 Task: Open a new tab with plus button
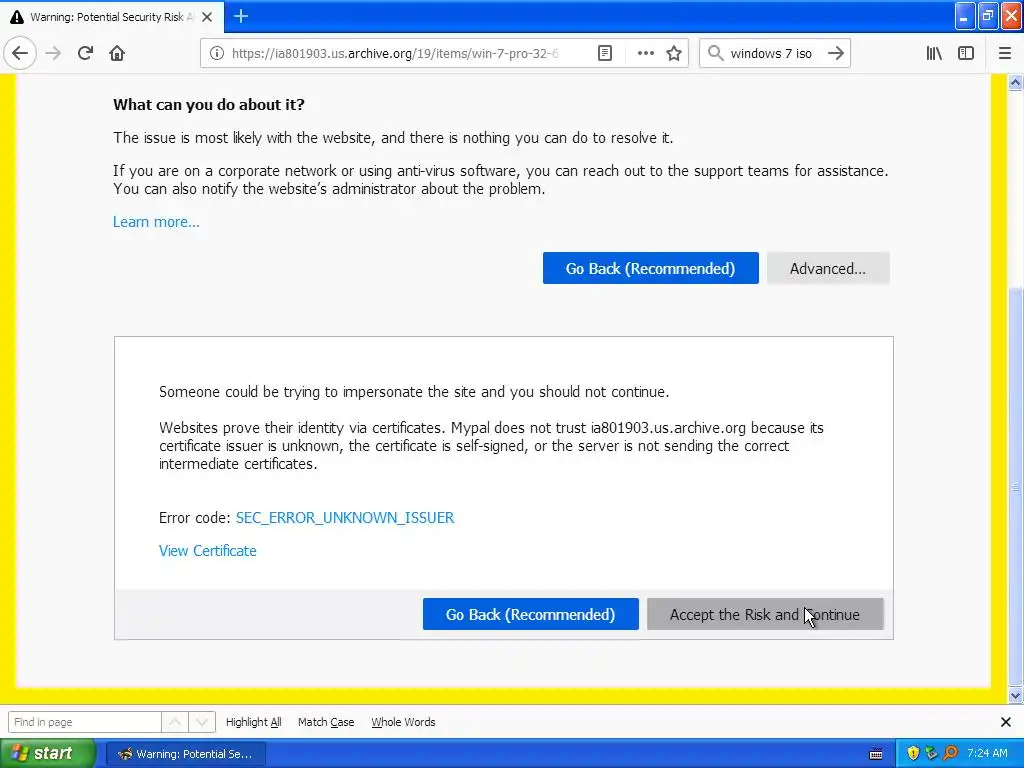[x=241, y=16]
